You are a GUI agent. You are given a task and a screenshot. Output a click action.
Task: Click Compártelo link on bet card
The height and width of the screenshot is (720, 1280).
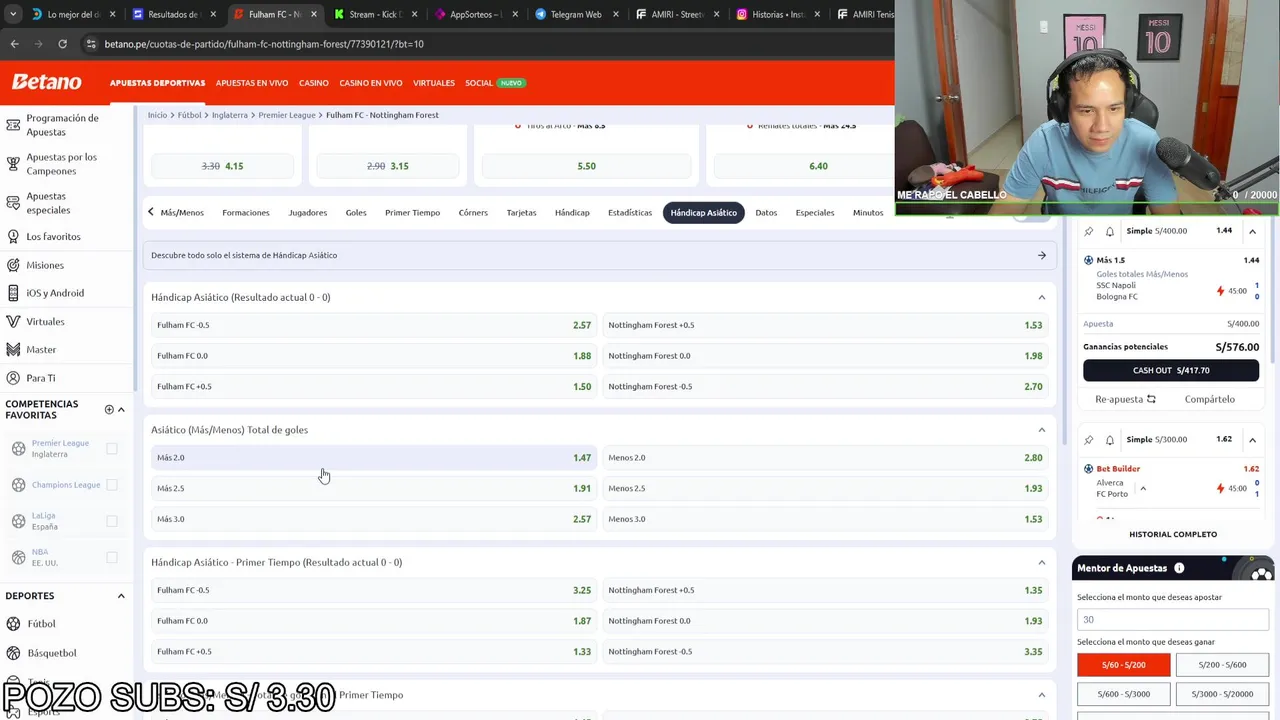tap(1209, 399)
